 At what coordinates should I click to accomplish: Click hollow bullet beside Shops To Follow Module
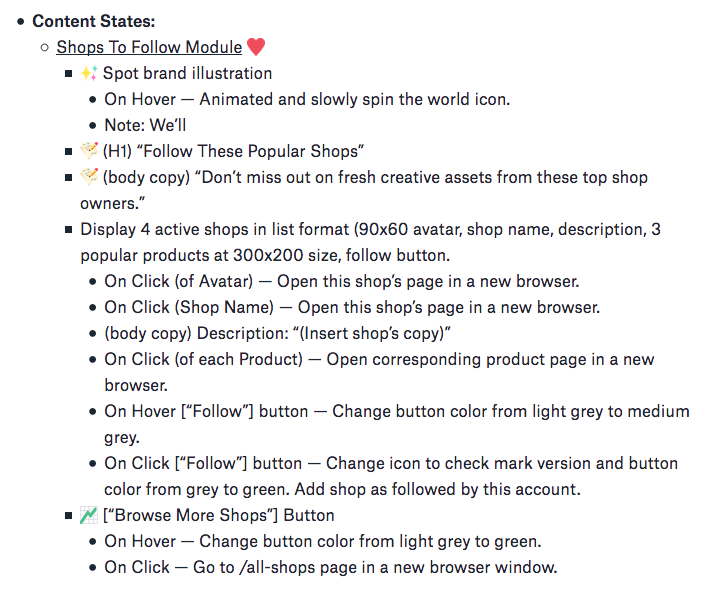coord(45,48)
